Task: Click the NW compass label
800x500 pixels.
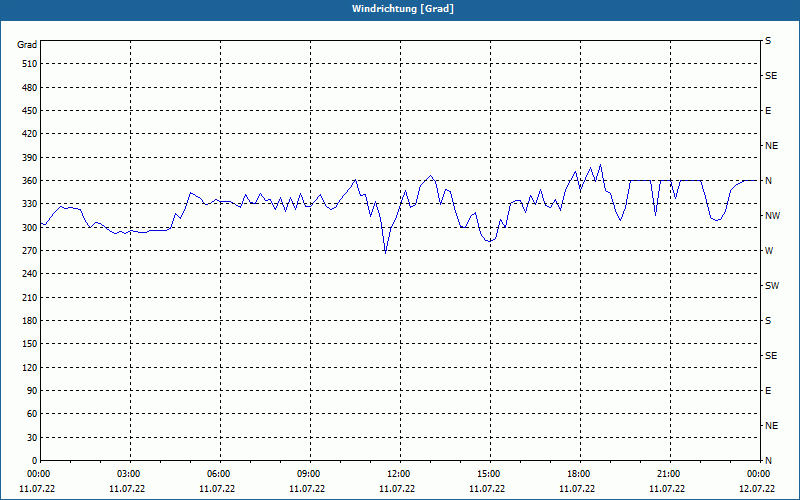Action: 772,216
